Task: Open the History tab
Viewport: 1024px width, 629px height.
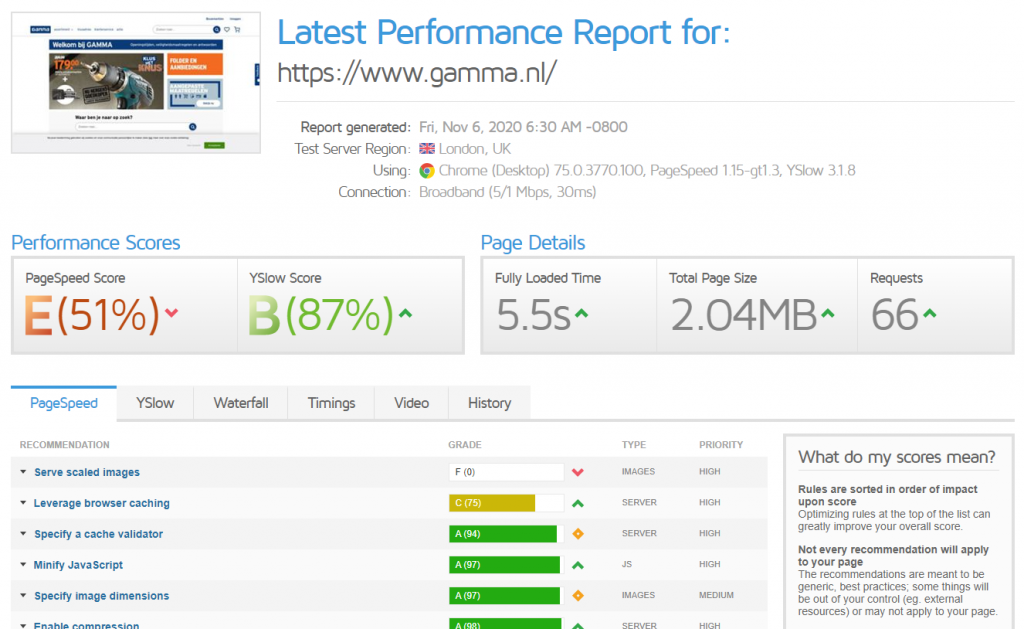Action: click(489, 403)
